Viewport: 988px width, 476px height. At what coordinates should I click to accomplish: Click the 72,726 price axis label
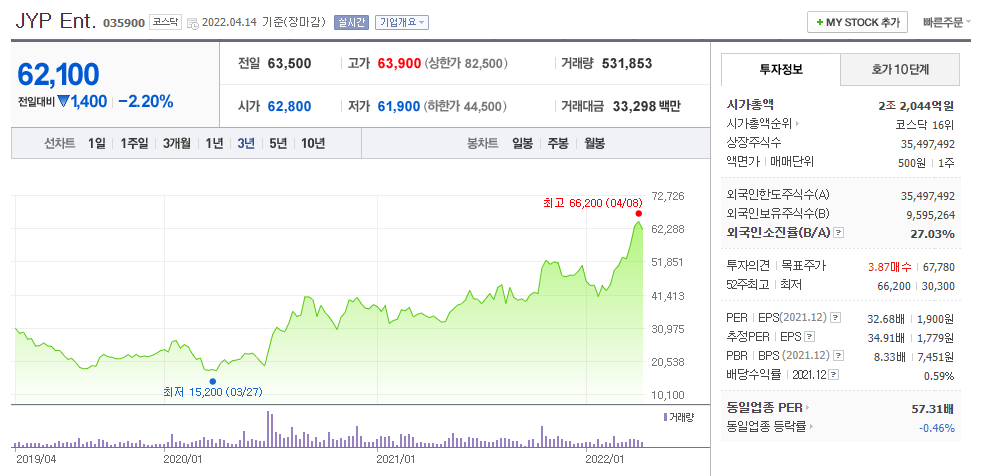tap(668, 196)
